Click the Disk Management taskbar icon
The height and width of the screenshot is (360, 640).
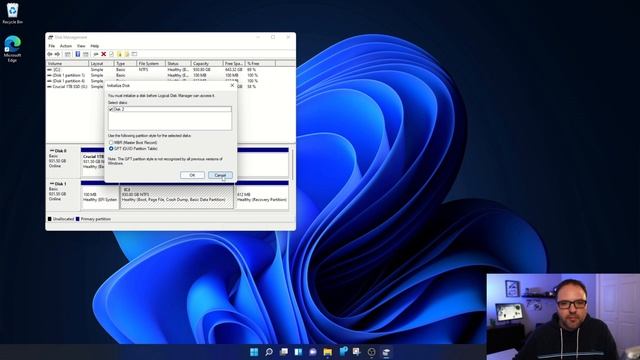pyautogui.click(x=386, y=352)
